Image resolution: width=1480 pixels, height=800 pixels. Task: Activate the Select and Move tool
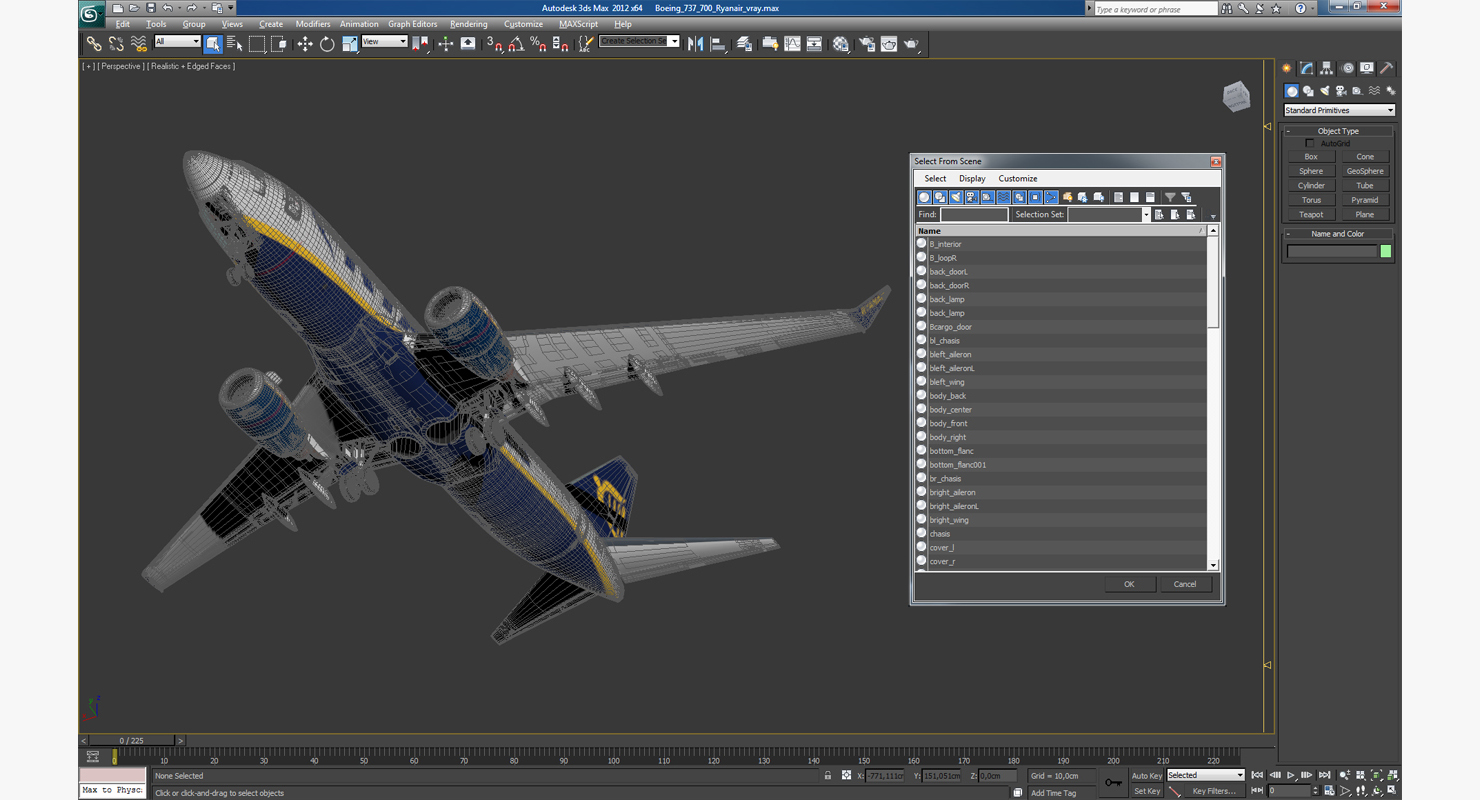(305, 44)
